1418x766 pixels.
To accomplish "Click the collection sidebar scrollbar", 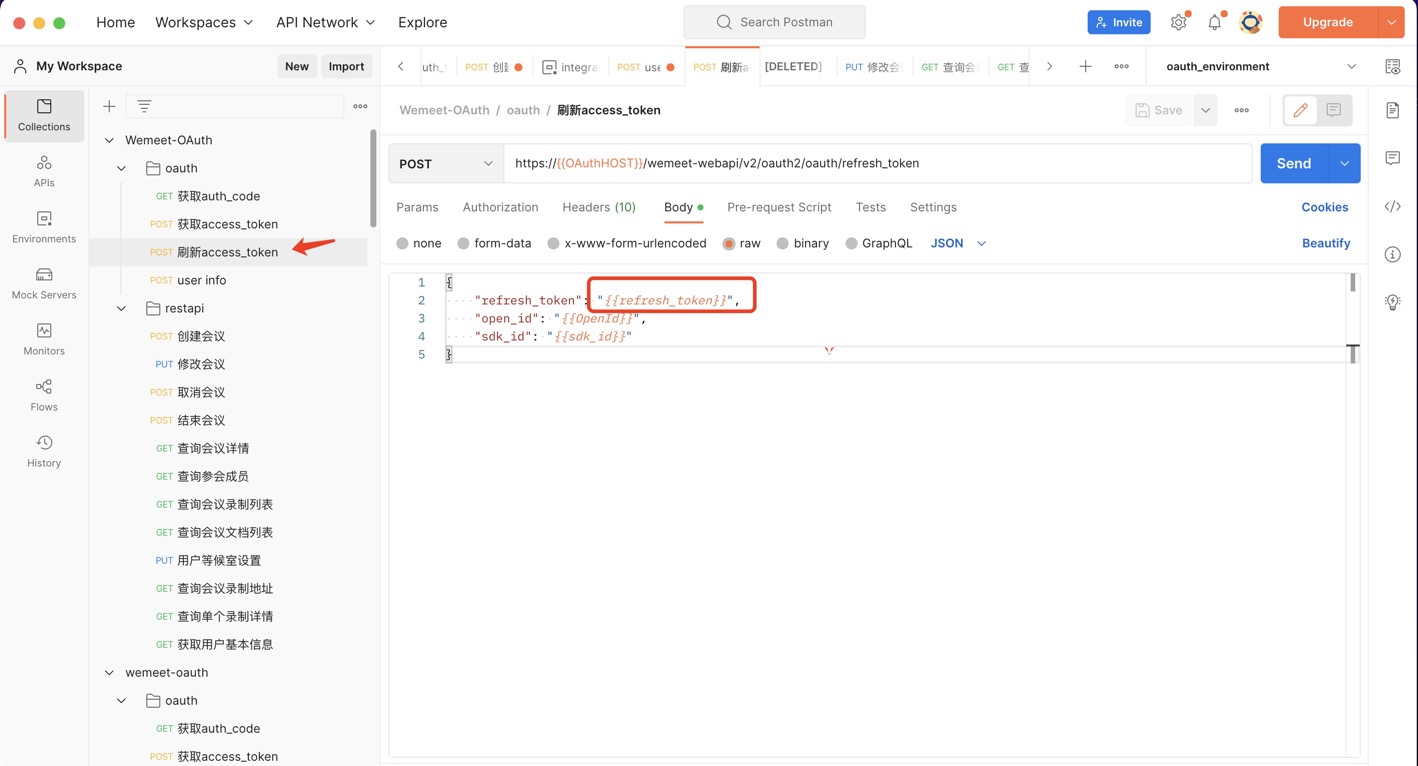I will 373,178.
